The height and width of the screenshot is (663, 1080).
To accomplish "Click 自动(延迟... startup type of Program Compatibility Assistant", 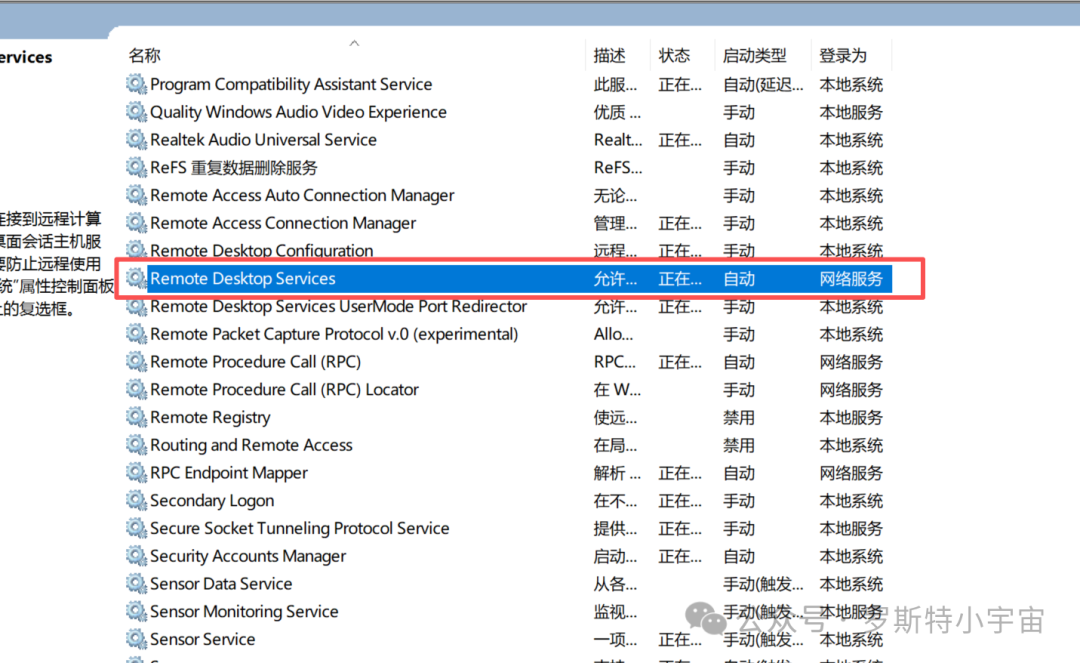I will [762, 85].
